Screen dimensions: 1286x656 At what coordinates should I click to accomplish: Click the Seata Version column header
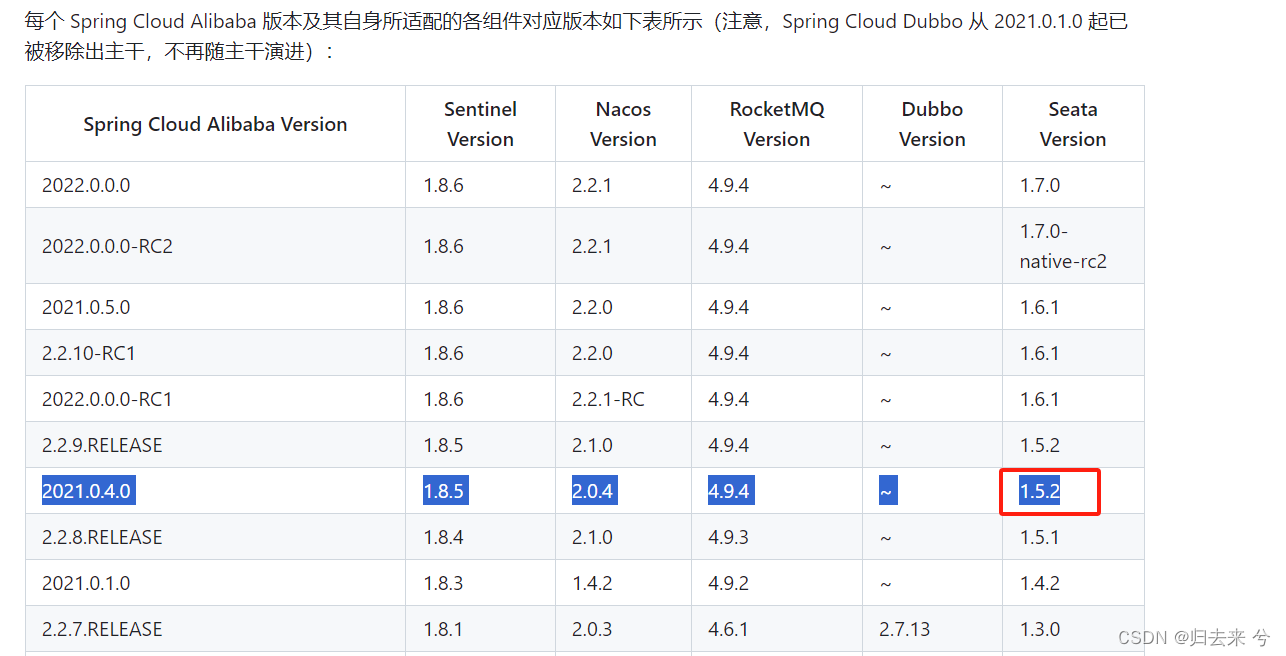click(x=1073, y=124)
